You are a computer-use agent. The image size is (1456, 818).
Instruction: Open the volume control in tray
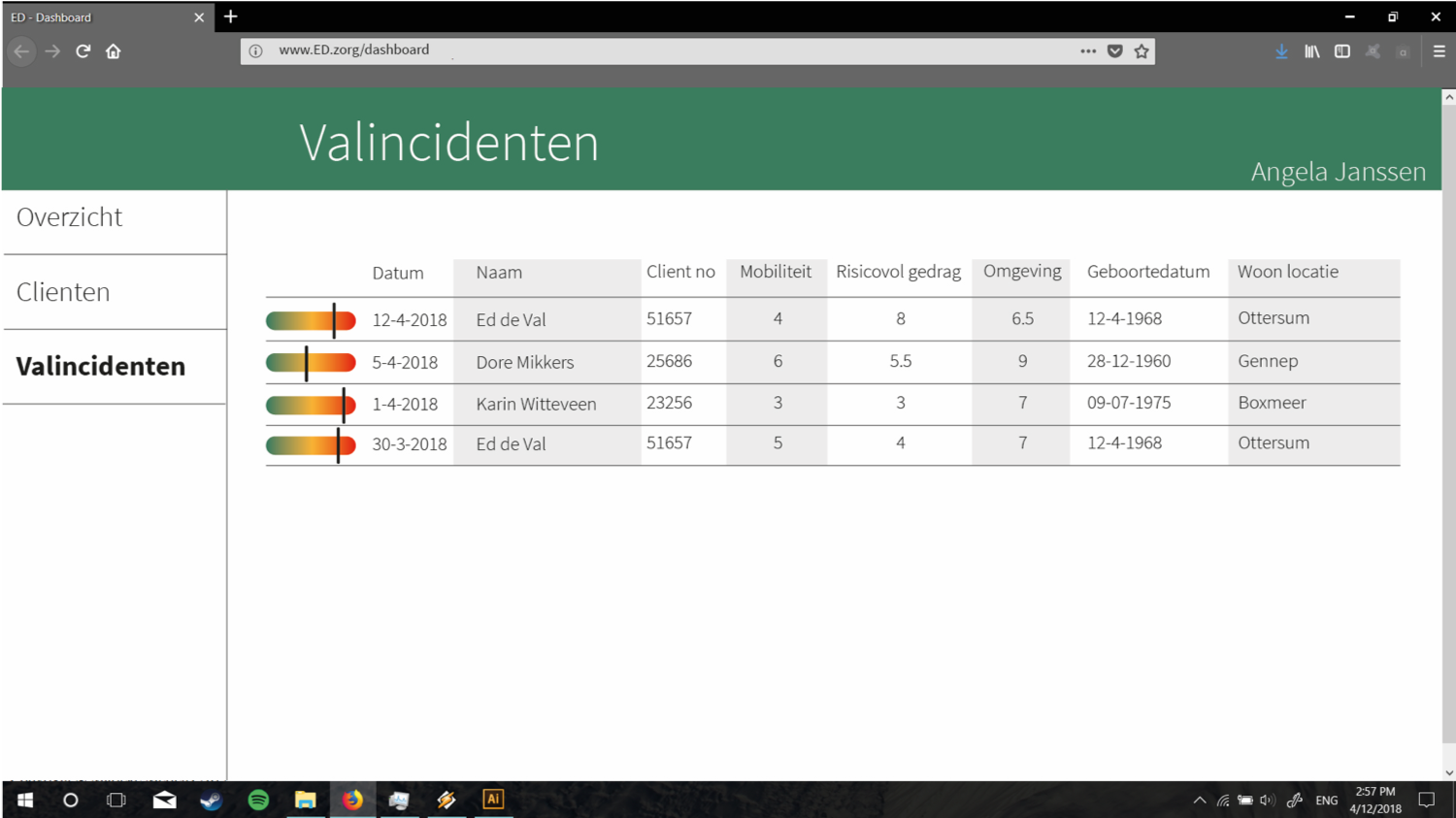(x=1267, y=801)
